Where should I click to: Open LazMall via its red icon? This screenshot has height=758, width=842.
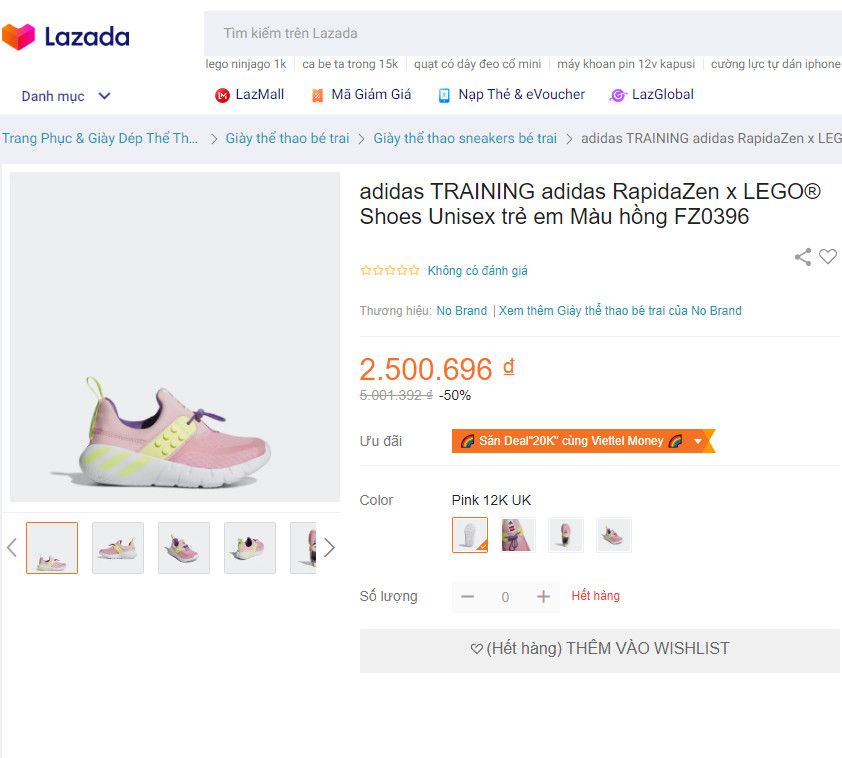point(222,95)
